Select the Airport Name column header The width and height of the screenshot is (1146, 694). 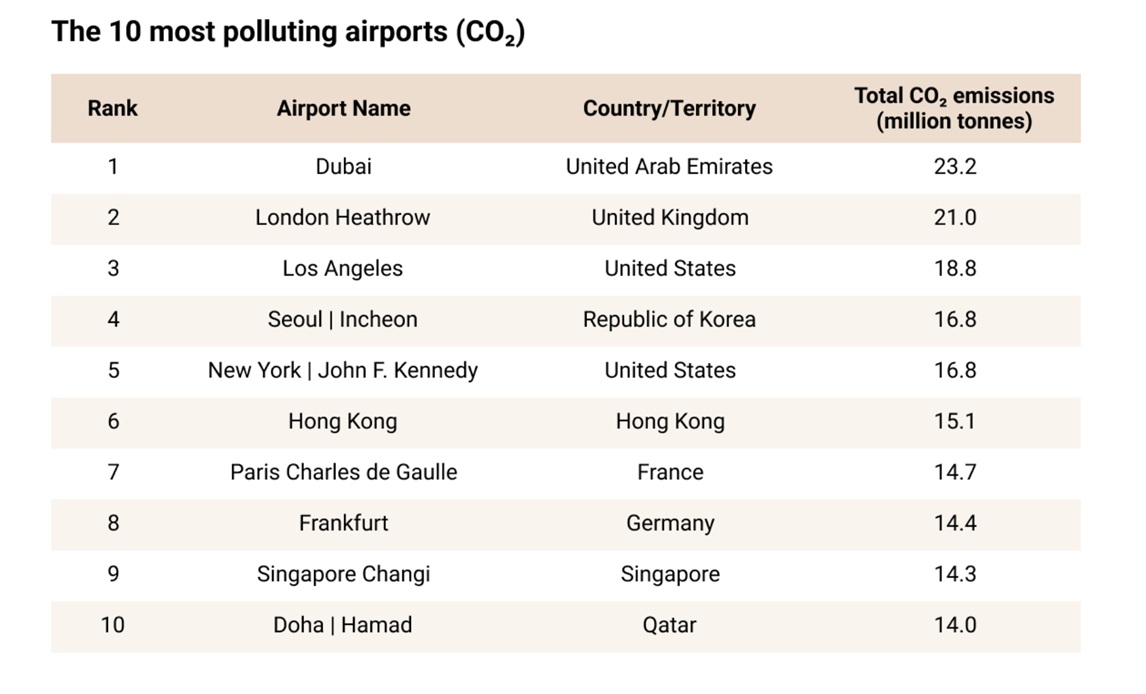(344, 108)
